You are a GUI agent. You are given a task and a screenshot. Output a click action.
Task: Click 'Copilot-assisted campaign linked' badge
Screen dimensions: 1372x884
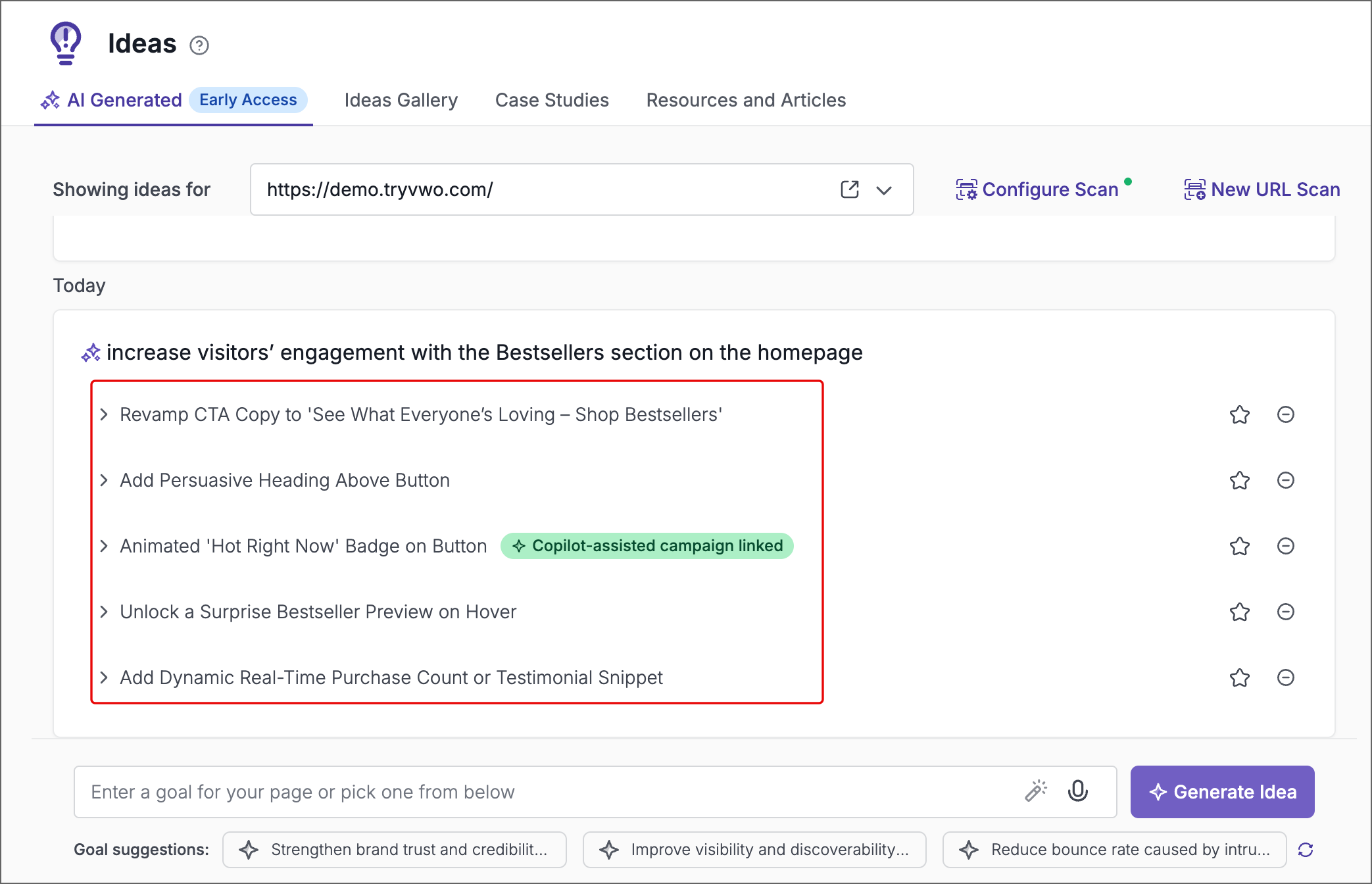click(x=647, y=546)
